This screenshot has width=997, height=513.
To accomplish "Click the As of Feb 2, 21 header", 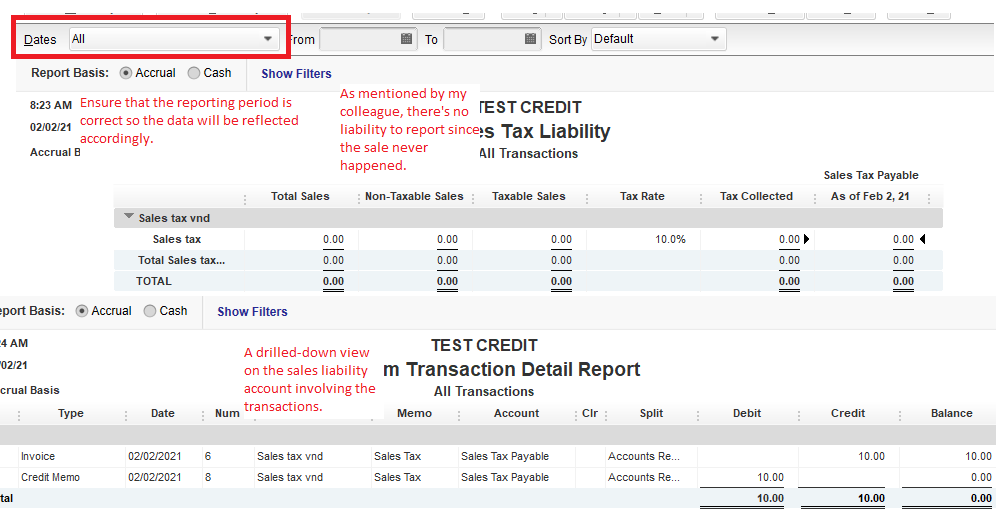I will point(870,196).
